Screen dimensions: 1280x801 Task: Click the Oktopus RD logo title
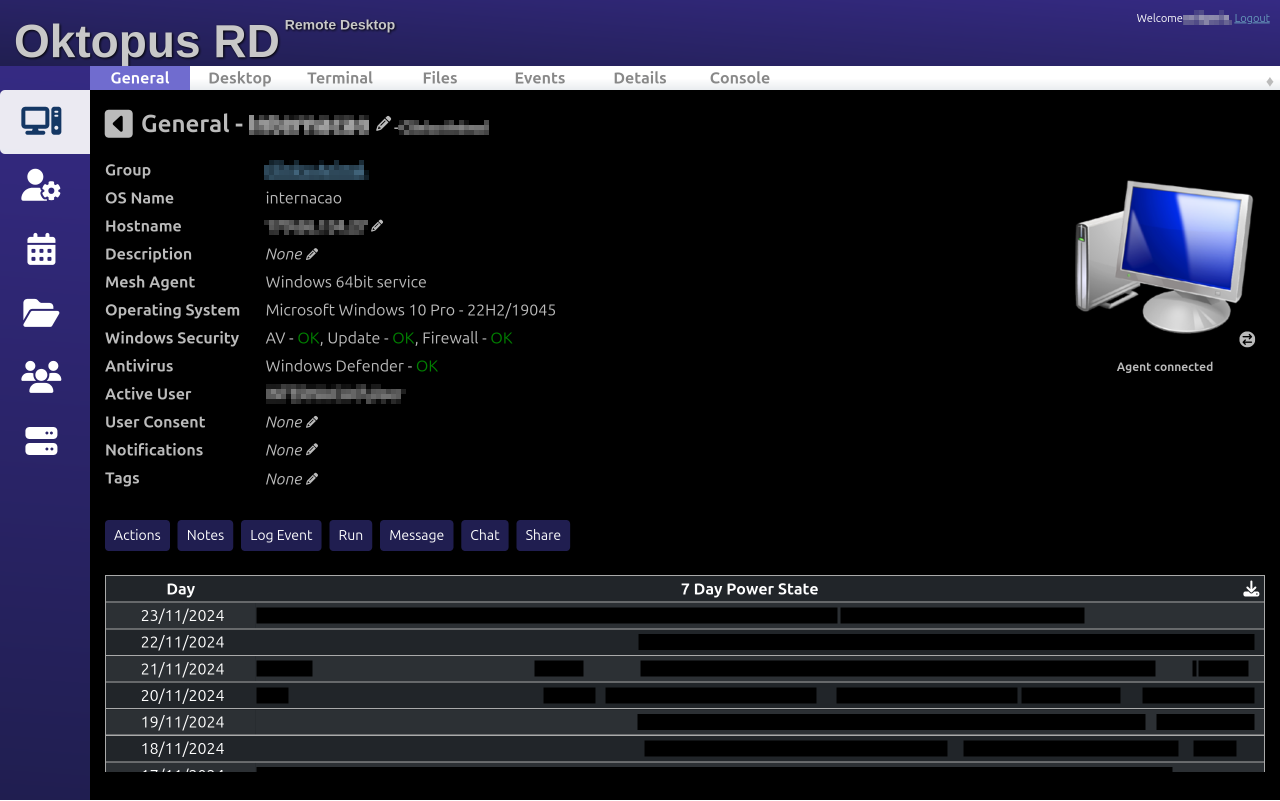(147, 42)
